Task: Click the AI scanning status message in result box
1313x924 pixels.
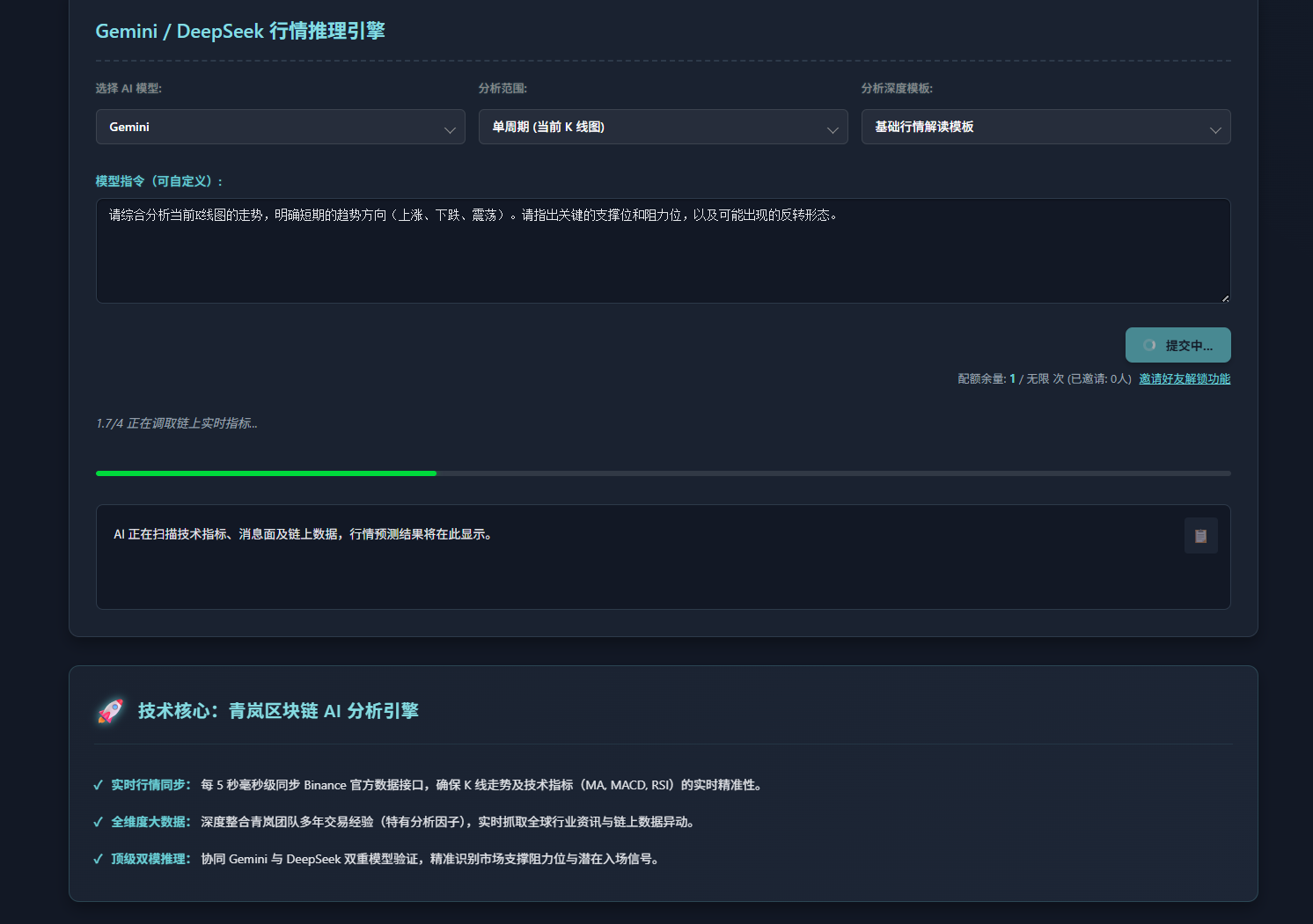Action: click(x=303, y=534)
